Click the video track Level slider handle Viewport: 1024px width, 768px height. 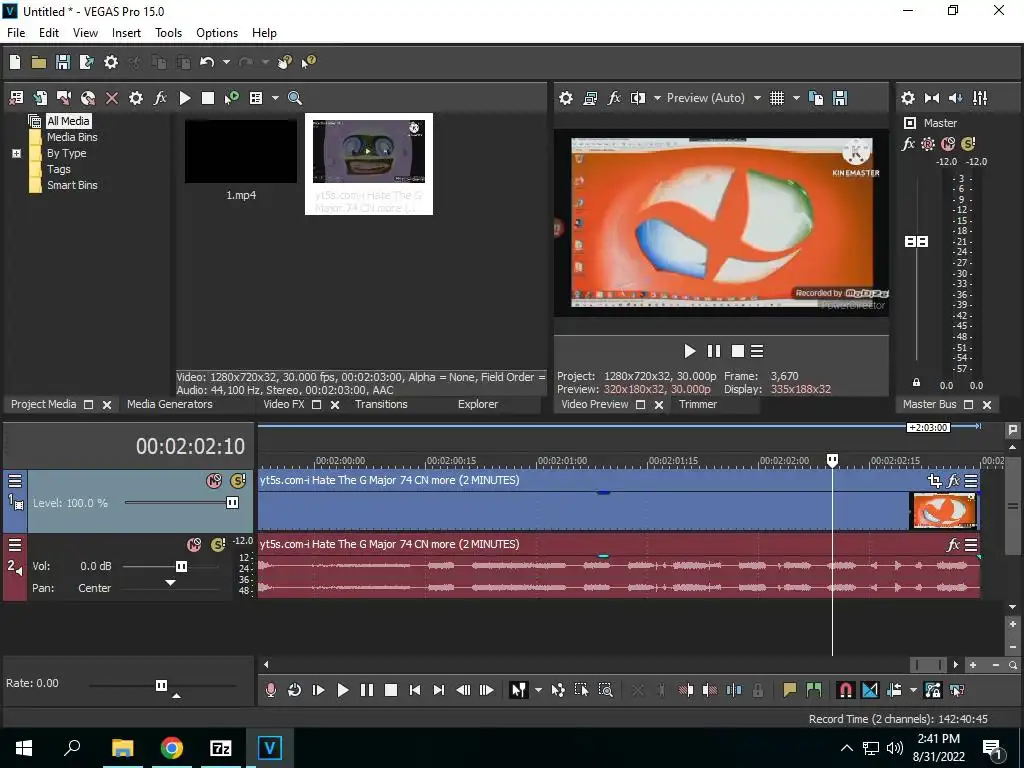pos(232,503)
